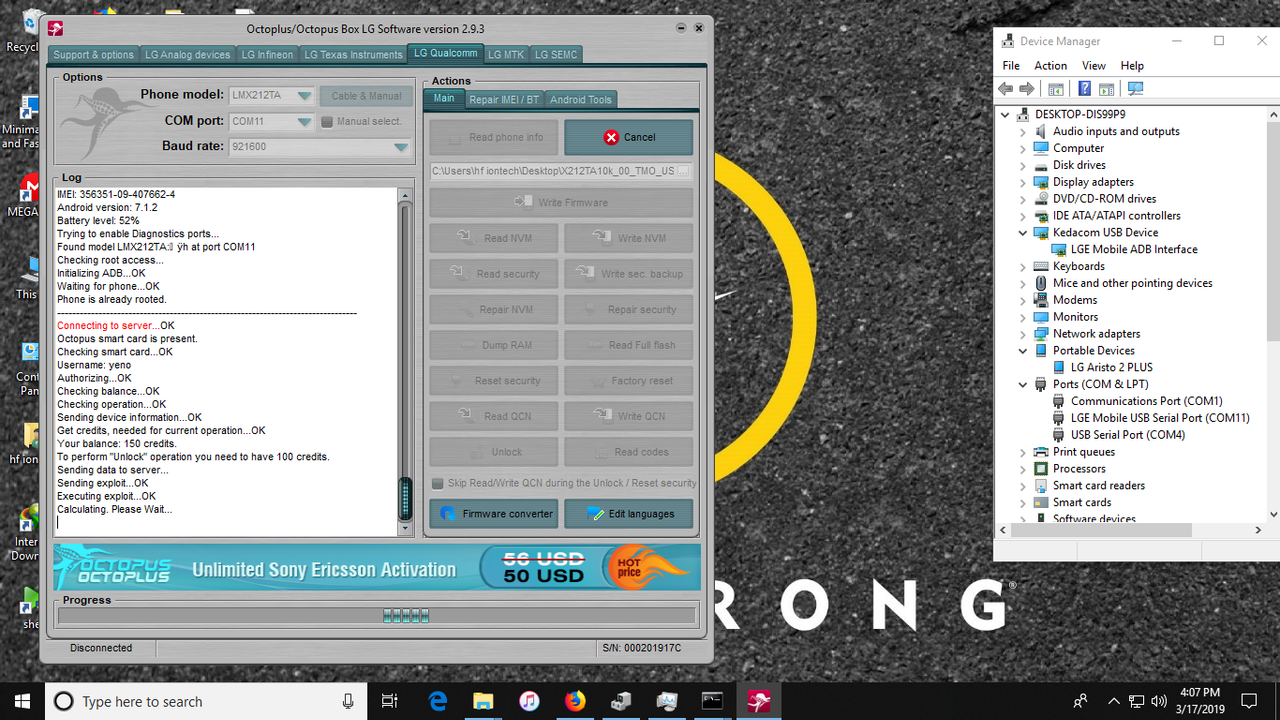Image resolution: width=1280 pixels, height=720 pixels.
Task: Expand the Network adapters node
Action: pyautogui.click(x=1022, y=333)
